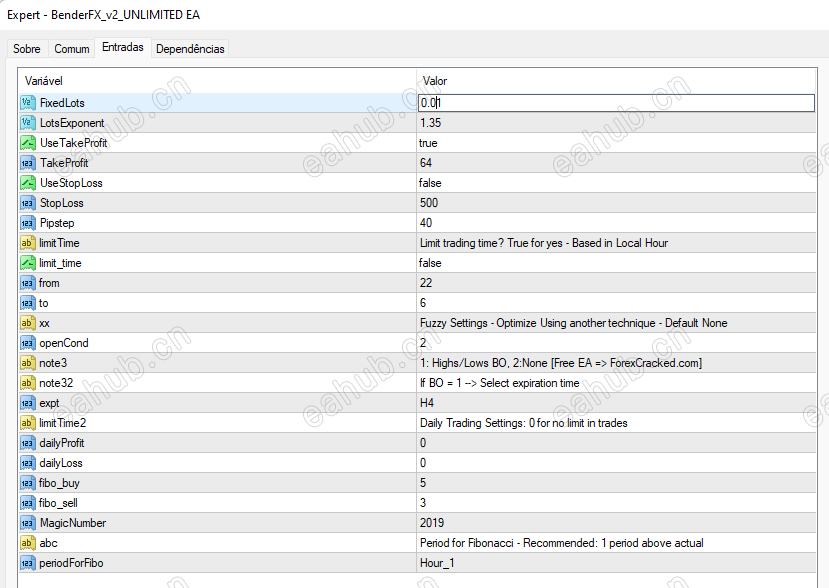Select the Entradas tab

click(x=123, y=47)
